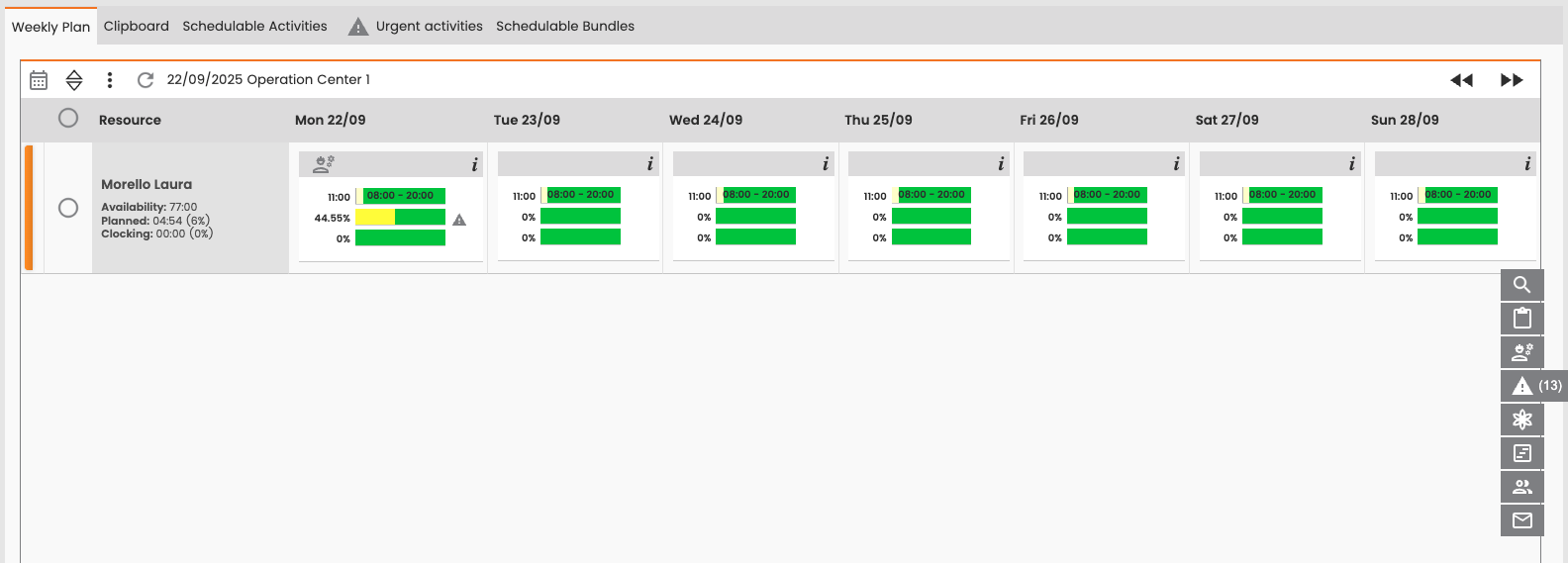Open the Schedulable Bundles tab
The width and height of the screenshot is (1568, 563).
[x=565, y=26]
